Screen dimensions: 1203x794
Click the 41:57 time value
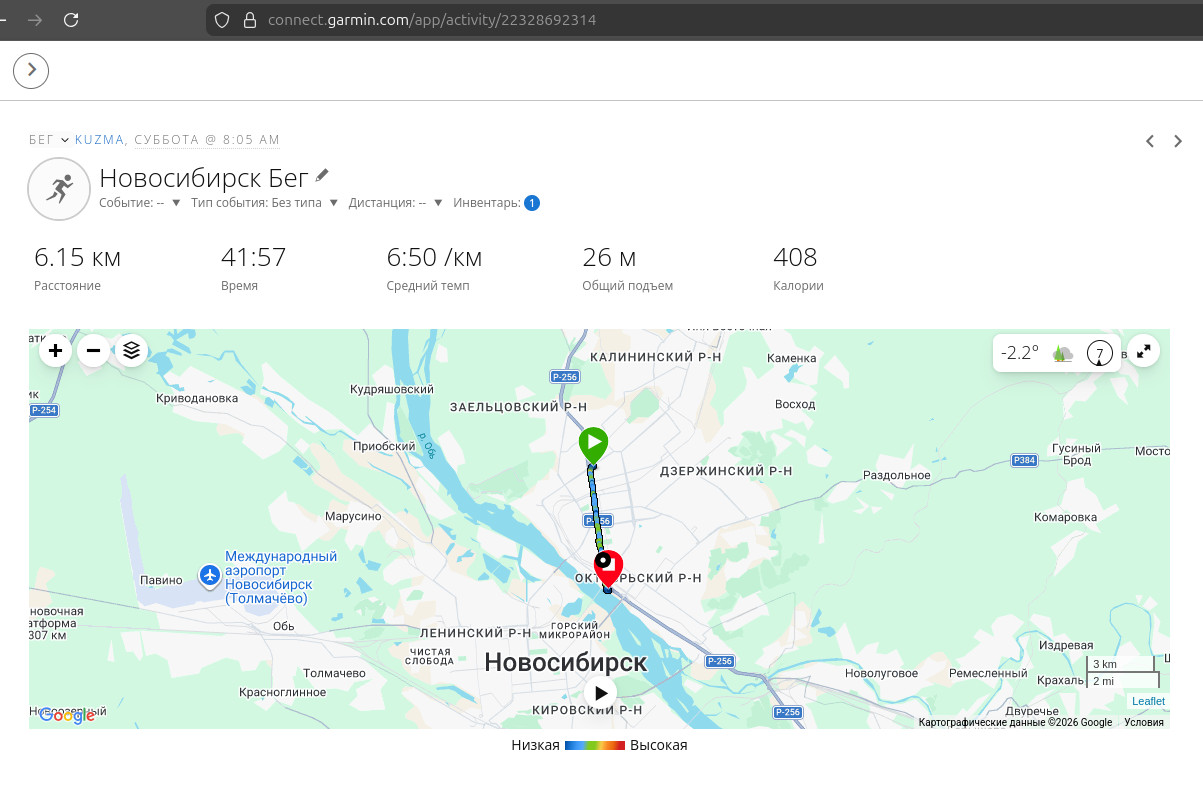254,257
